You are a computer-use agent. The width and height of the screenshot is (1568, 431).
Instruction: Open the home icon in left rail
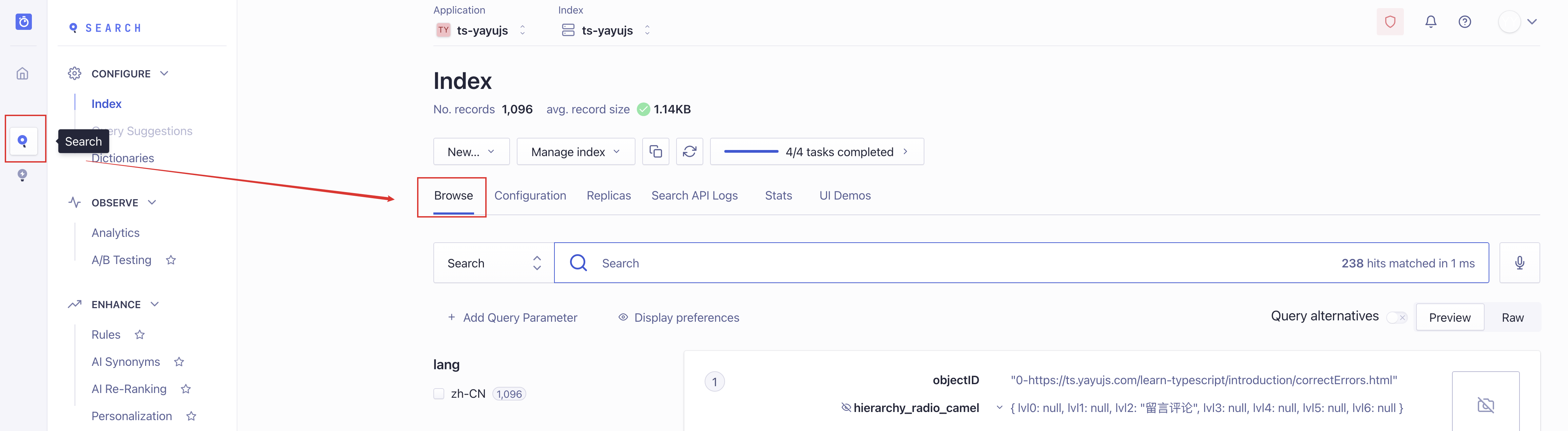pos(22,74)
